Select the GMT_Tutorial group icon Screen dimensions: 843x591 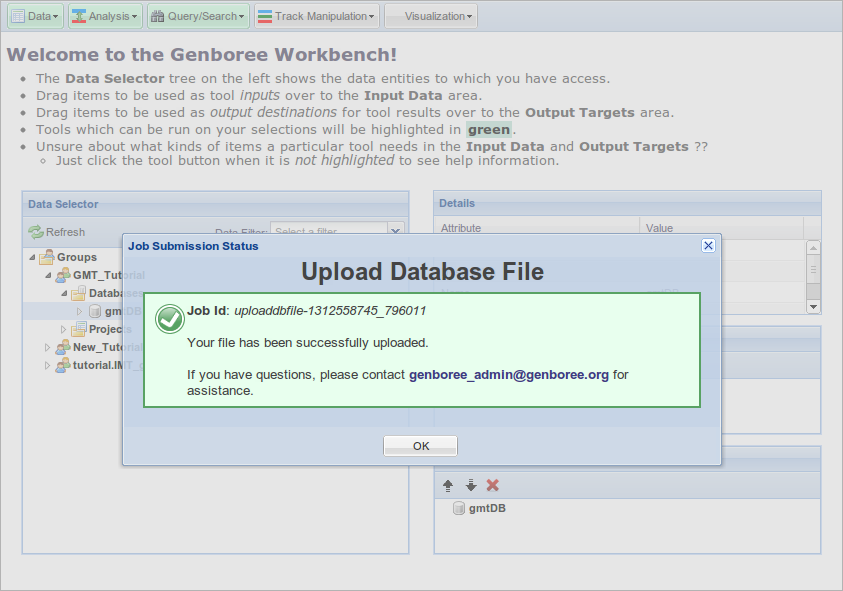[x=63, y=275]
